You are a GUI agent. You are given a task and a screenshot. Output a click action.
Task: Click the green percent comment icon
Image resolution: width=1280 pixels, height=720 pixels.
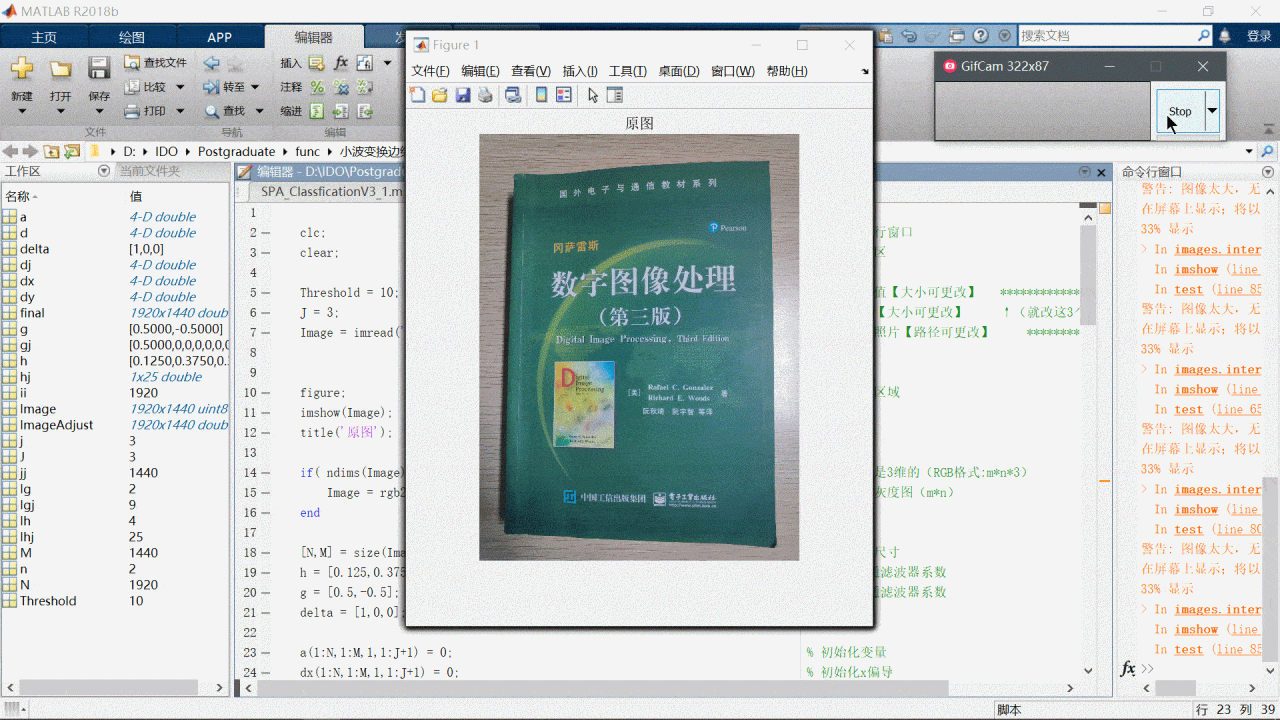coord(317,87)
